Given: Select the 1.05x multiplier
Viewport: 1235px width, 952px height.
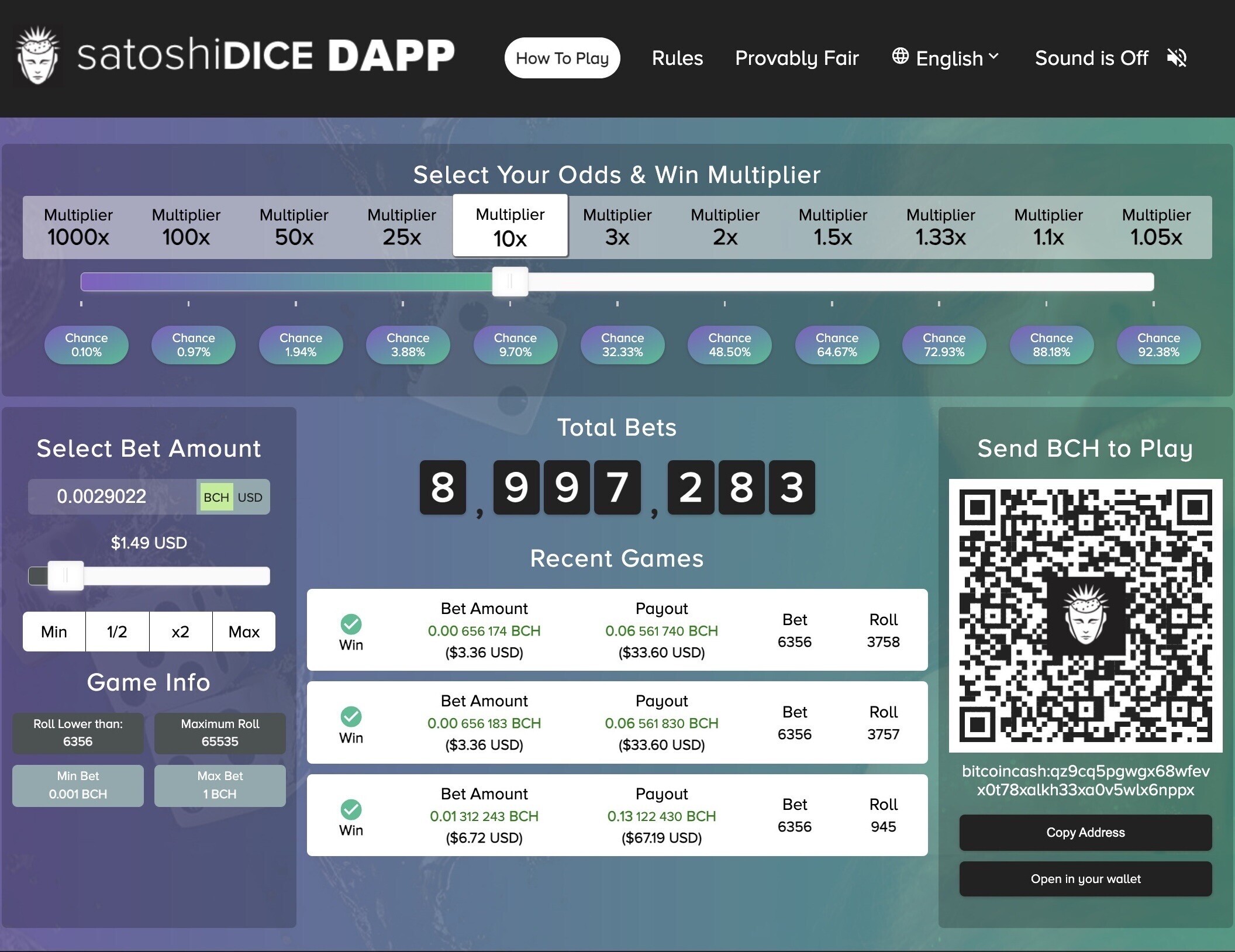Looking at the screenshot, I should 1156,227.
